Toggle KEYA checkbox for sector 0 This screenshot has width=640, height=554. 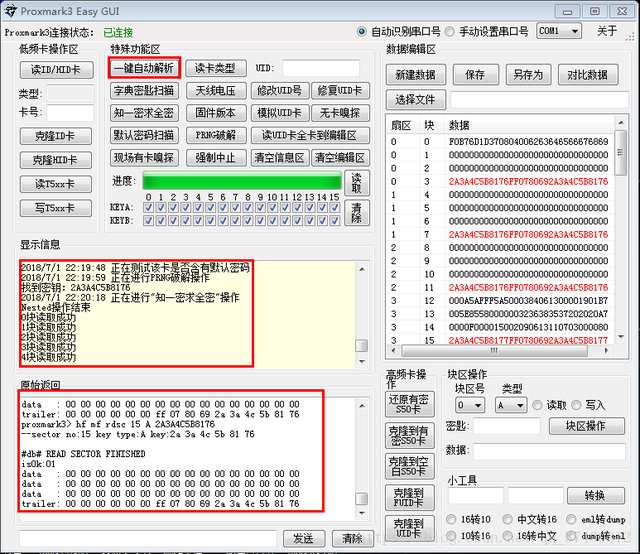pos(149,207)
